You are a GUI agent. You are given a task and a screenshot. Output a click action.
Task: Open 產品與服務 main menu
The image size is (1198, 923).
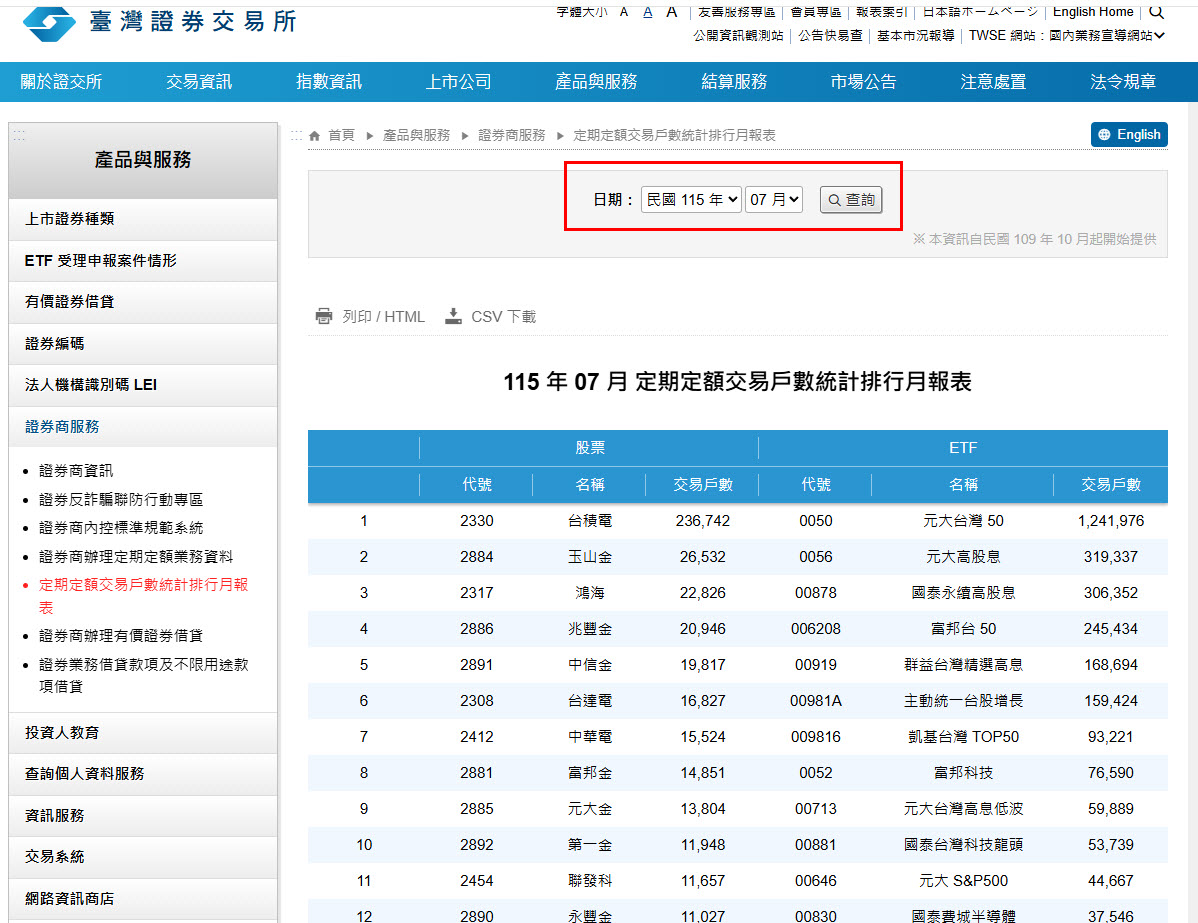[x=596, y=82]
